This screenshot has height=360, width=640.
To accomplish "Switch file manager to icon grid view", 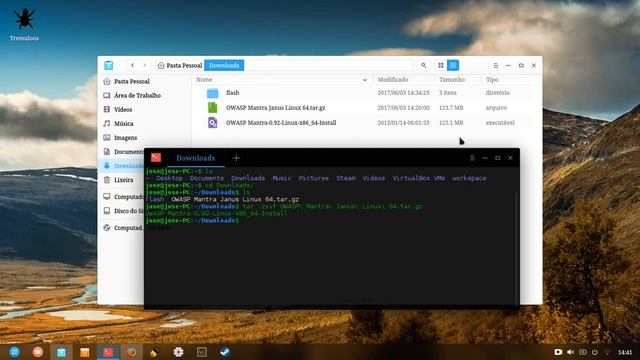I will [x=440, y=65].
